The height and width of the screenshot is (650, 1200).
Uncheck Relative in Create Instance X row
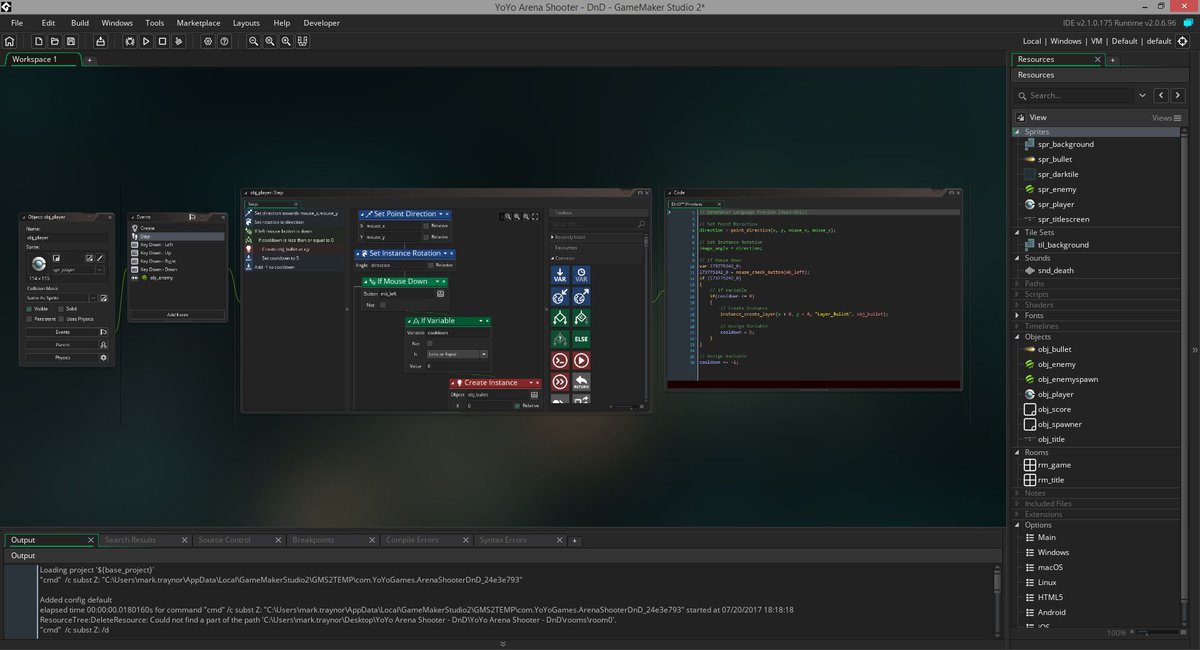pyautogui.click(x=517, y=406)
